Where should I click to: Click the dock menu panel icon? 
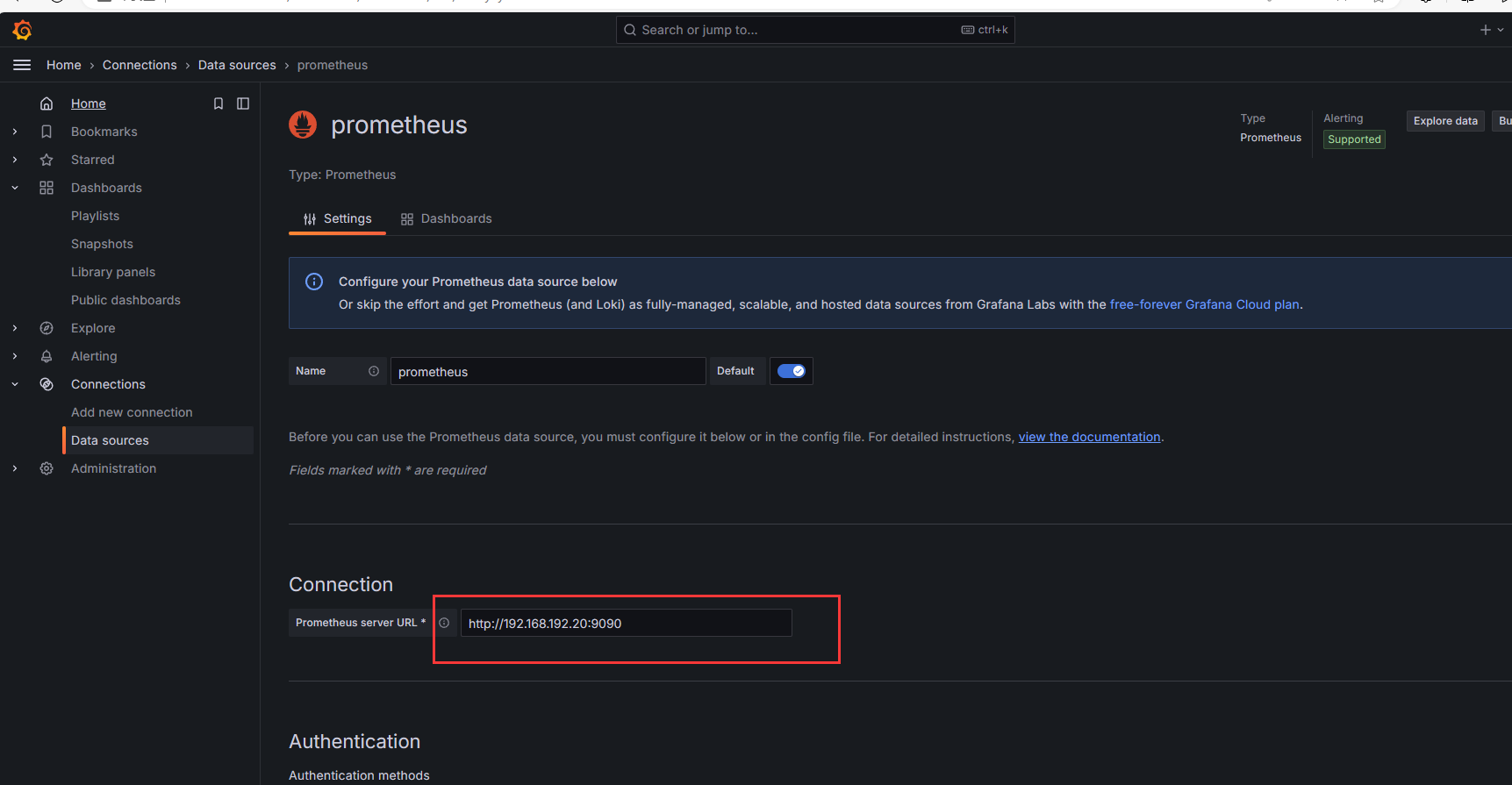point(243,103)
